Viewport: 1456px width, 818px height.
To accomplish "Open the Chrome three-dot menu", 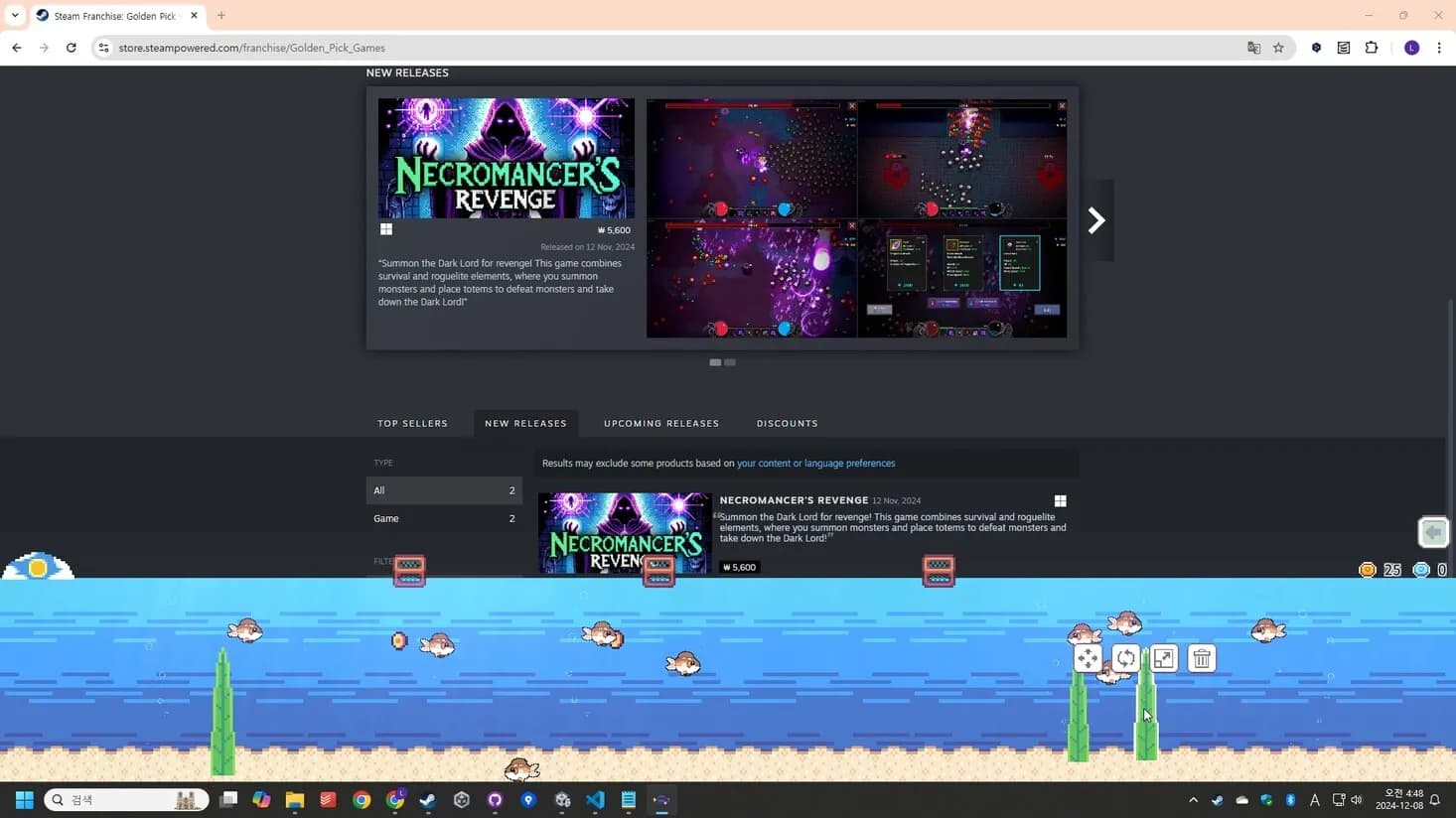I will click(1440, 47).
